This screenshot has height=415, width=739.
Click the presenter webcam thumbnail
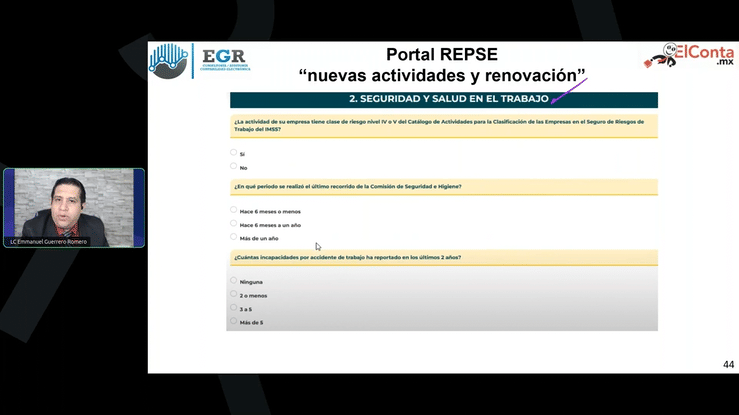click(x=74, y=208)
